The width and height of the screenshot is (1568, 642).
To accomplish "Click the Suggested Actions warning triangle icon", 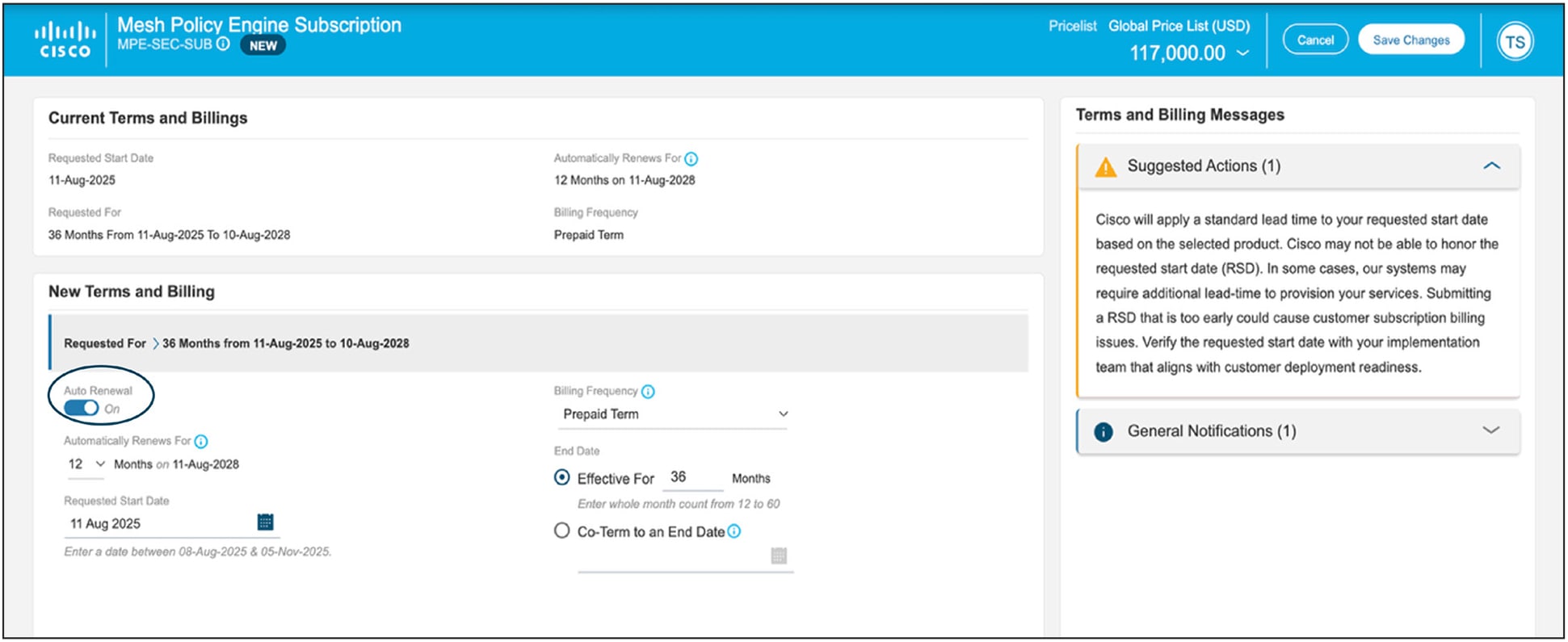I will [x=1105, y=167].
